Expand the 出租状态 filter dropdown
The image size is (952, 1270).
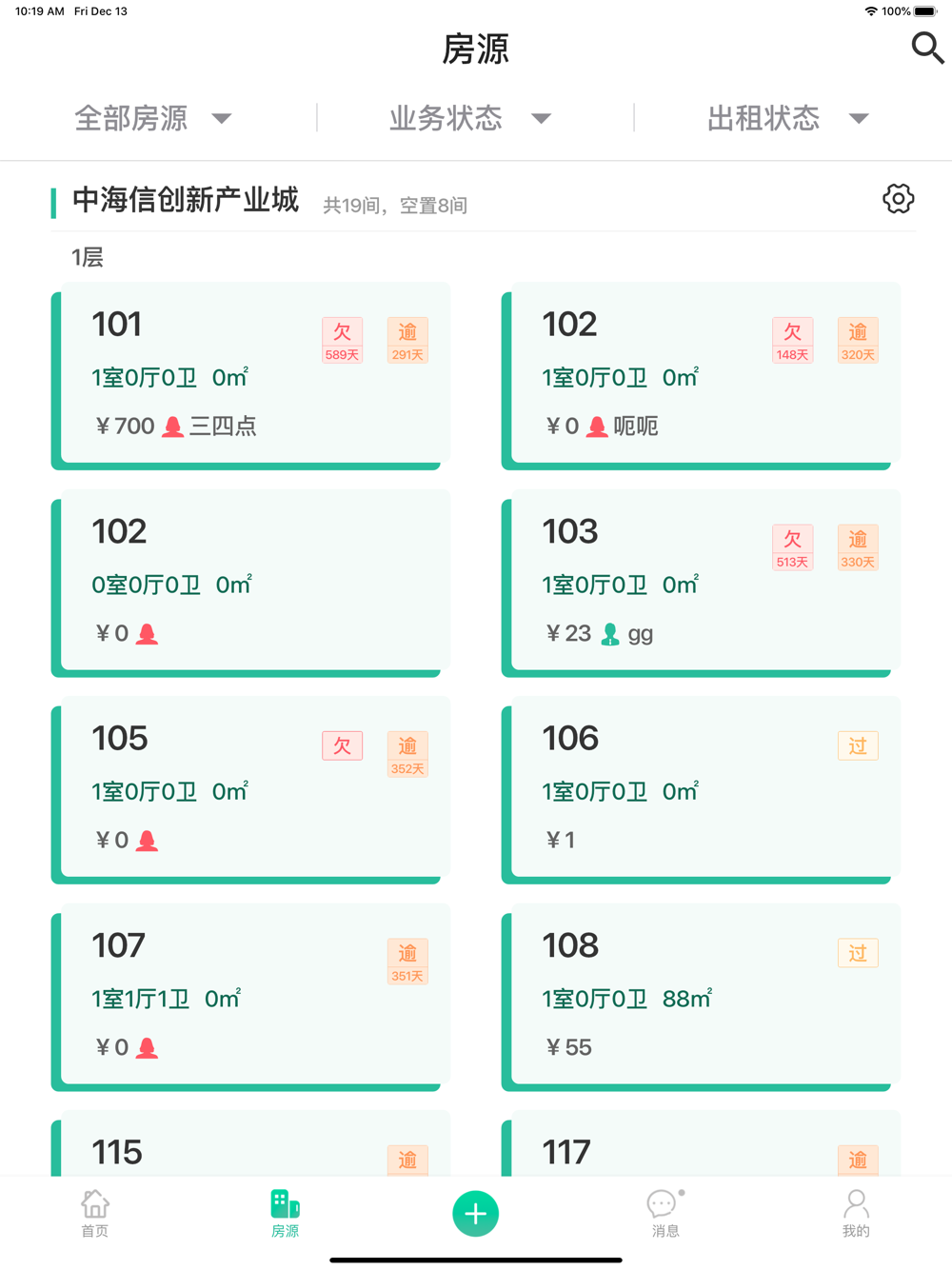coord(787,118)
